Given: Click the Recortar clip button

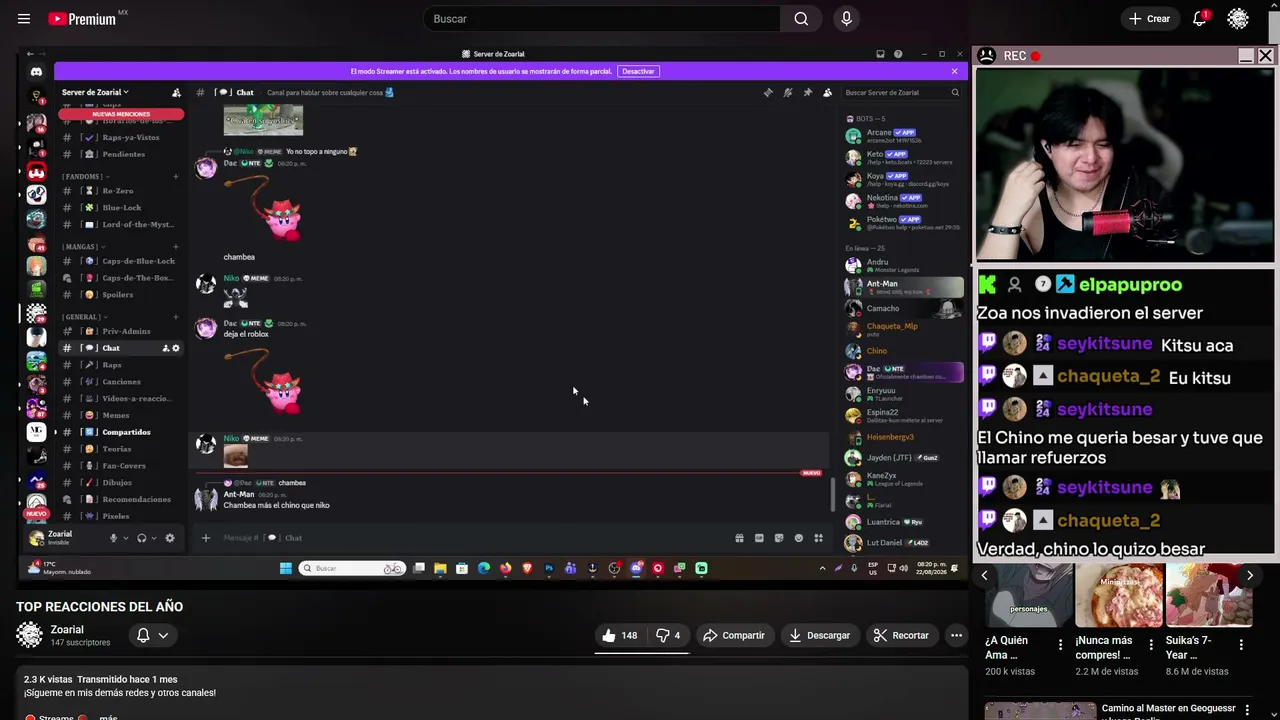Looking at the screenshot, I should [x=901, y=635].
